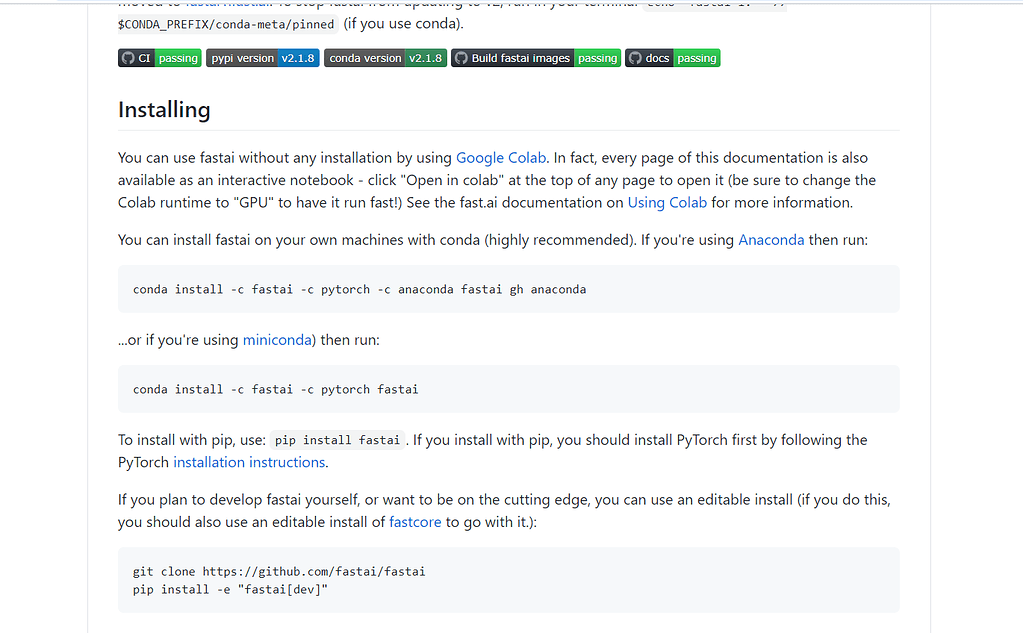The image size is (1023, 633).
Task: Open the PyTorch installation instructions link
Action: coord(248,462)
